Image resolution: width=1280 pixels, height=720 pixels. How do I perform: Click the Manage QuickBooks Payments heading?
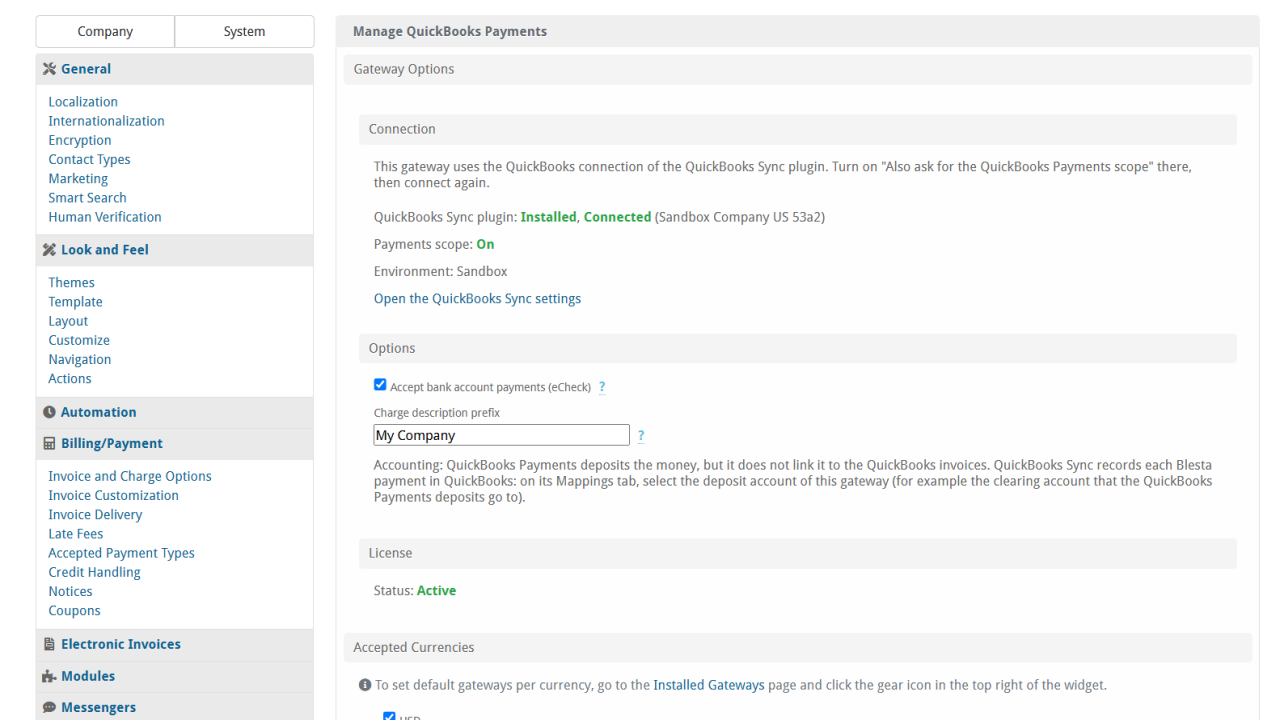[450, 31]
